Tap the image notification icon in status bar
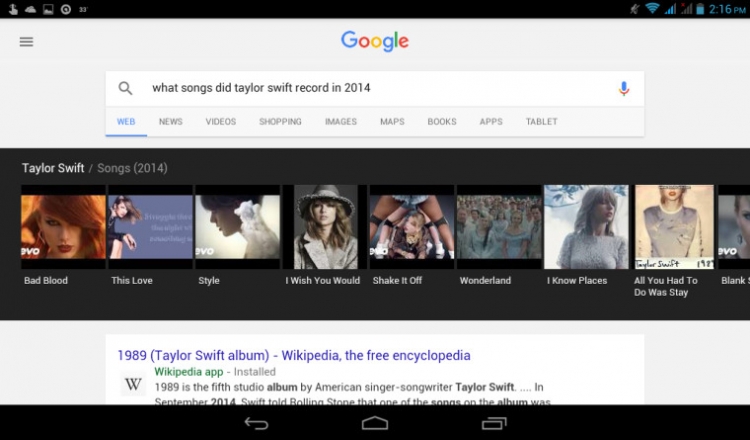 48,9
